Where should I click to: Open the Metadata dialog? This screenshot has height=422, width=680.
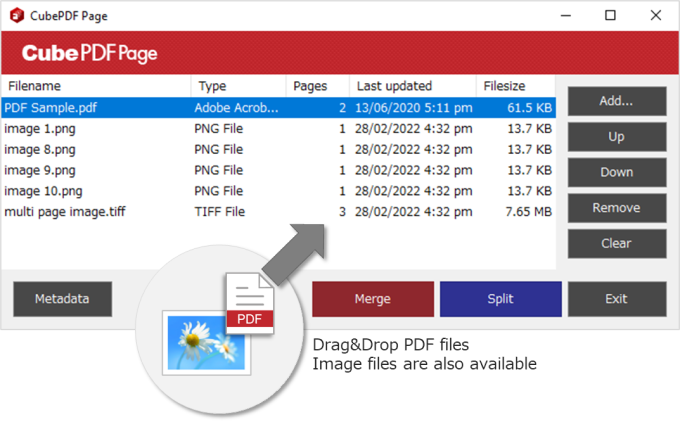(x=62, y=299)
